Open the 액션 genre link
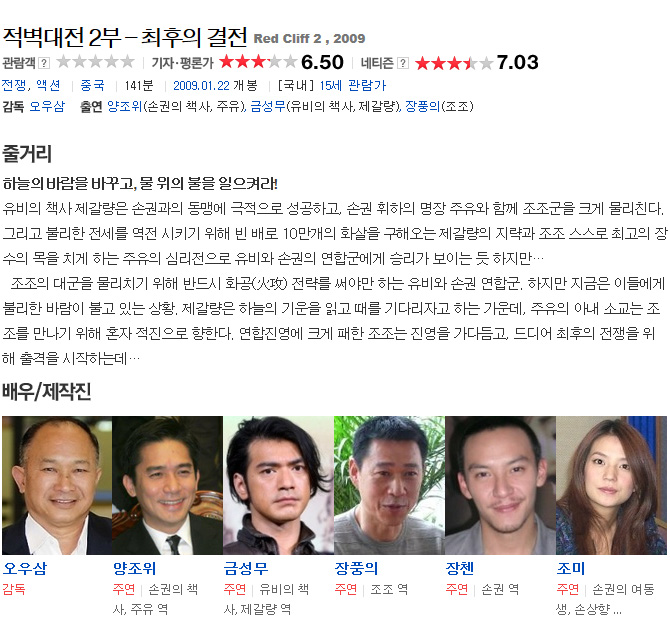This screenshot has height=636, width=670. [x=48, y=85]
